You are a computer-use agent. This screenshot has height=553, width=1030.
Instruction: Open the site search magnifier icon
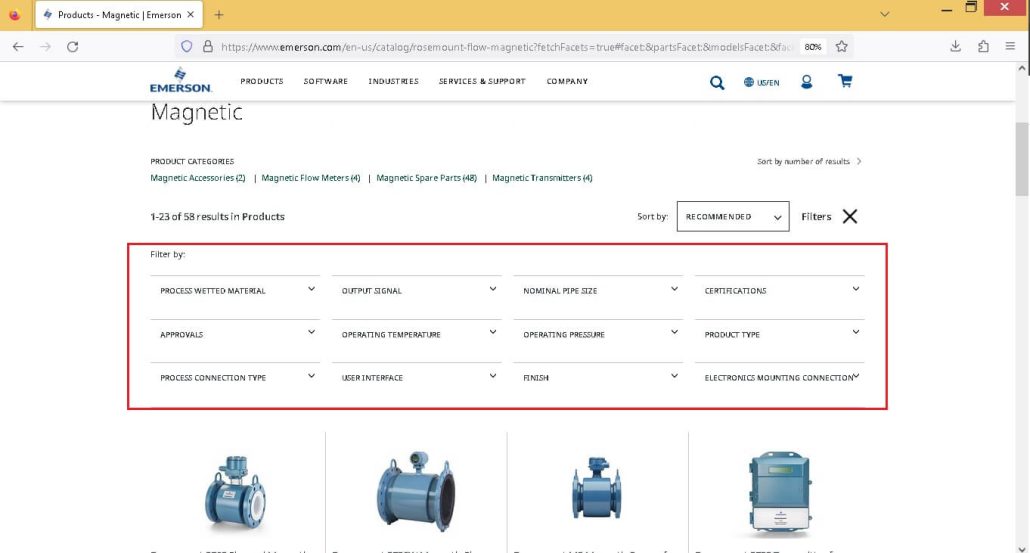click(x=717, y=82)
